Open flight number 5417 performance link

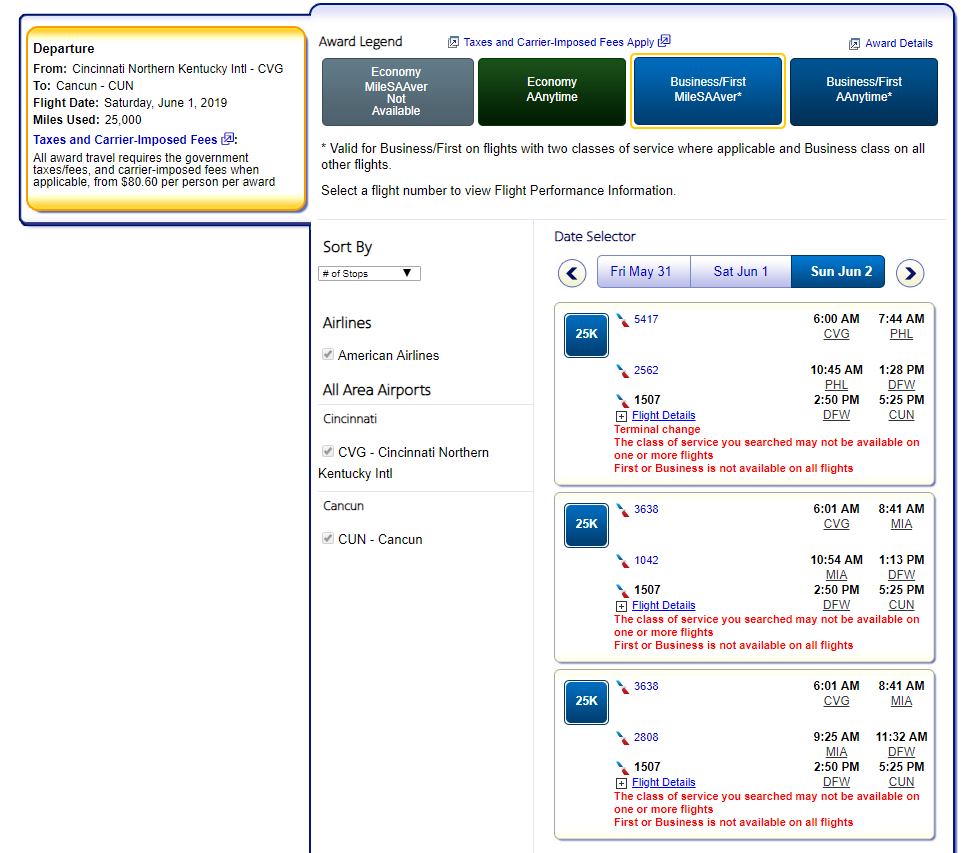[646, 320]
